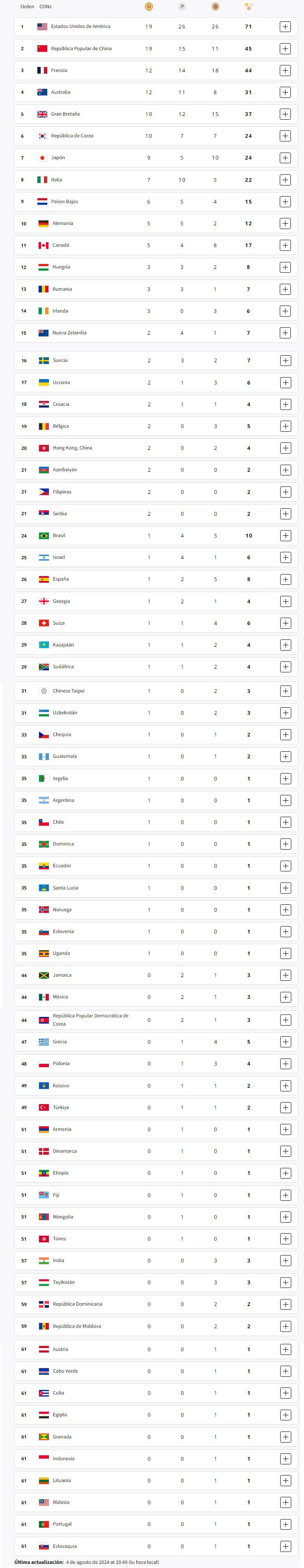Click the Jamaica flag icon

point(44,975)
